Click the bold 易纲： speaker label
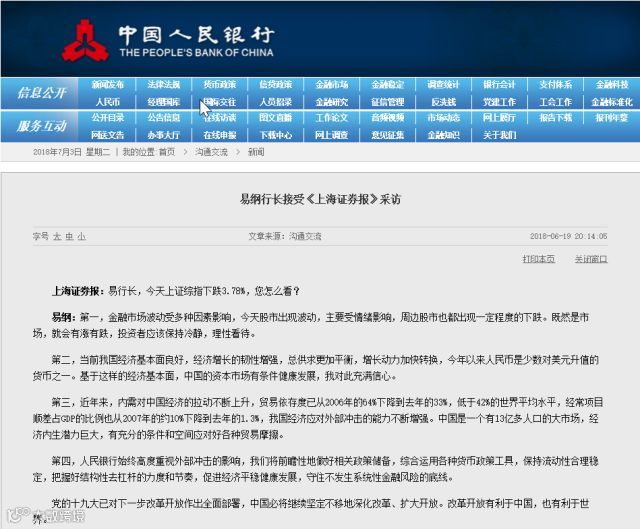Image resolution: width=640 pixels, height=529 pixels. (x=64, y=317)
